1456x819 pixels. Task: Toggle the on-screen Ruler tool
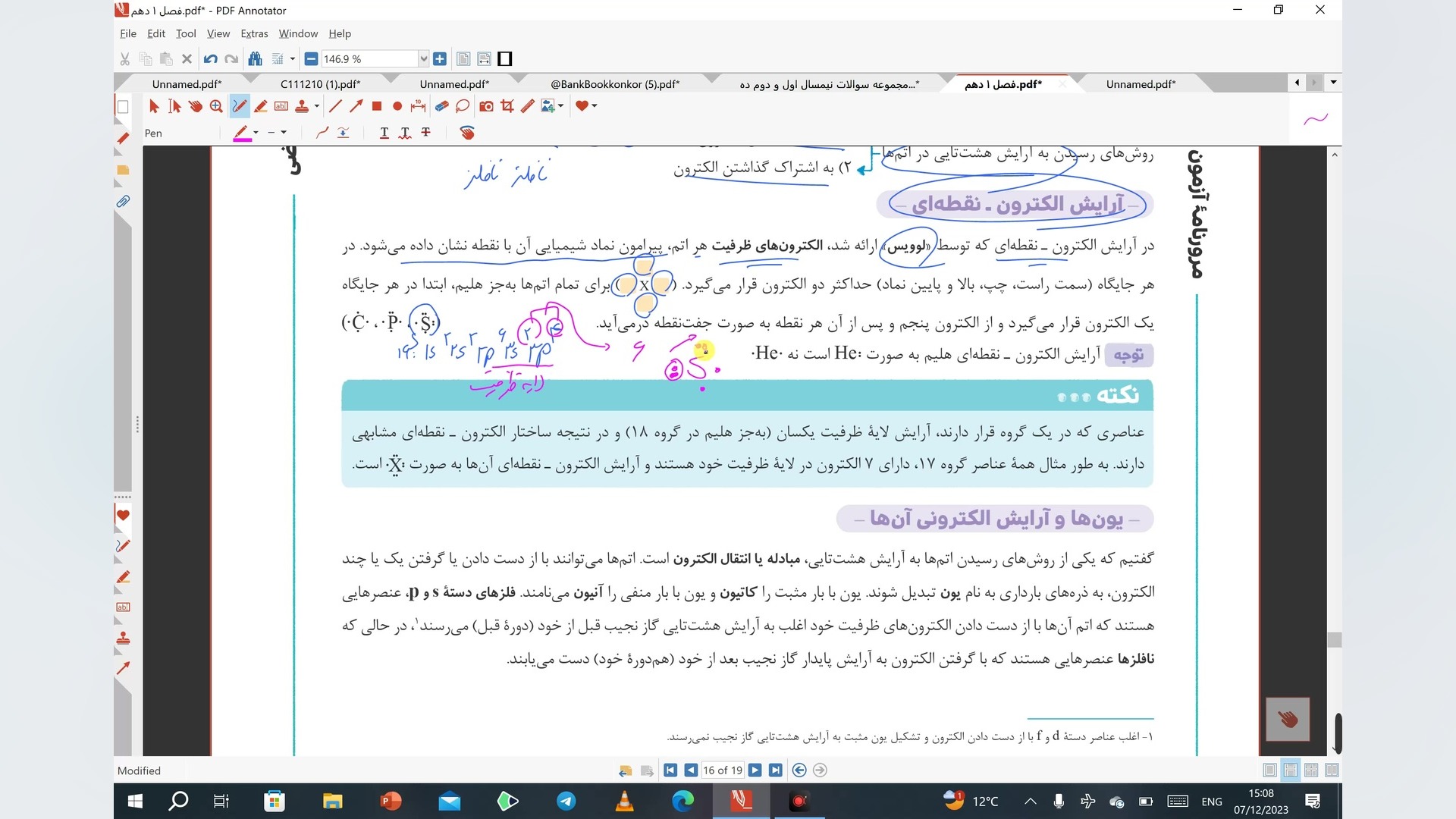point(528,106)
